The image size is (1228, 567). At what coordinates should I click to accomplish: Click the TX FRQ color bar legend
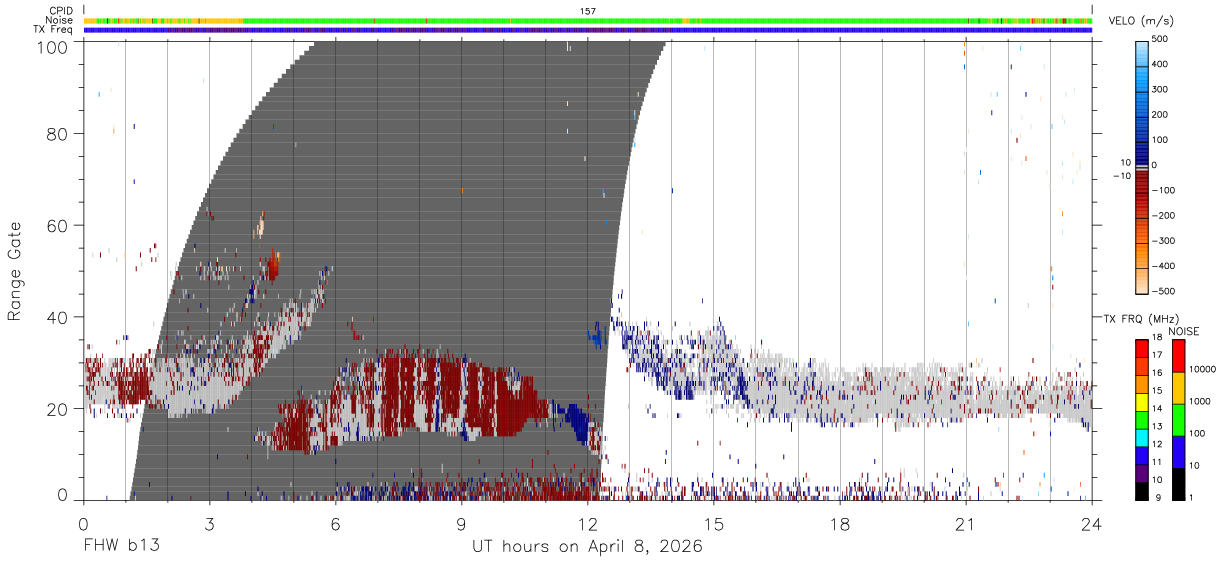[1142, 420]
